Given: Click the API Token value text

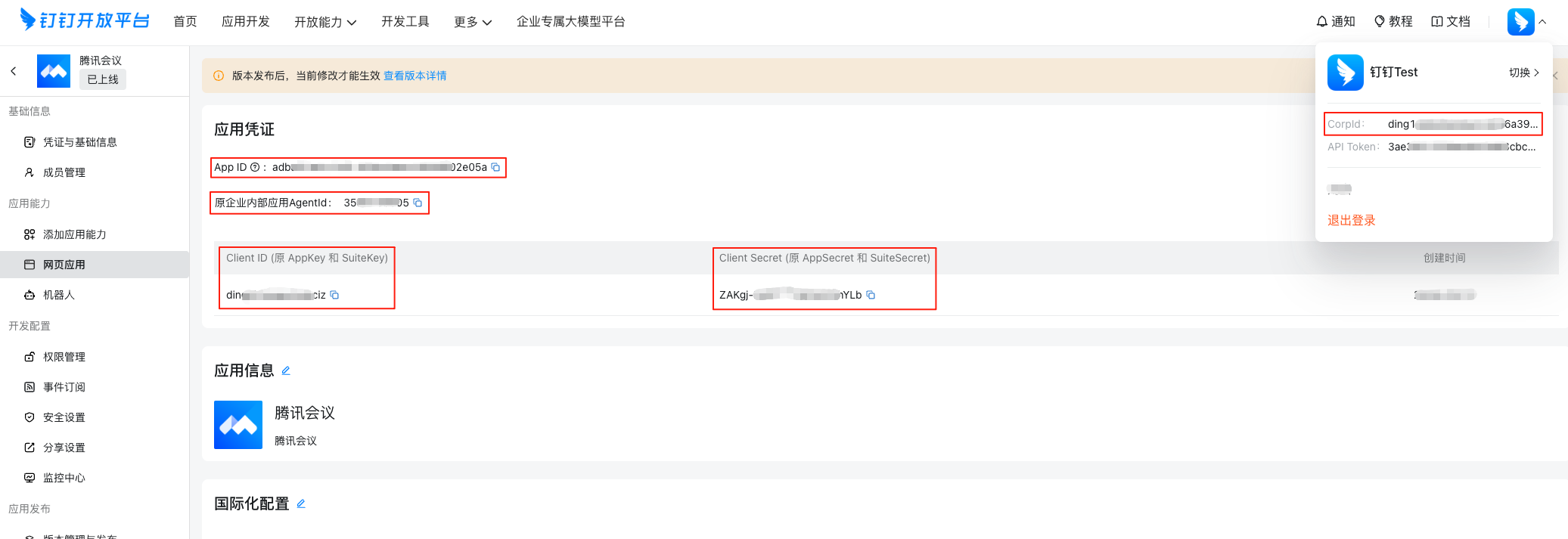Looking at the screenshot, I should coord(1462,147).
